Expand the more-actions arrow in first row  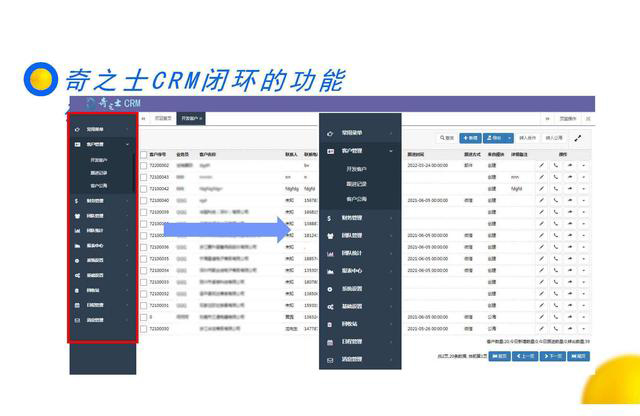584,163
